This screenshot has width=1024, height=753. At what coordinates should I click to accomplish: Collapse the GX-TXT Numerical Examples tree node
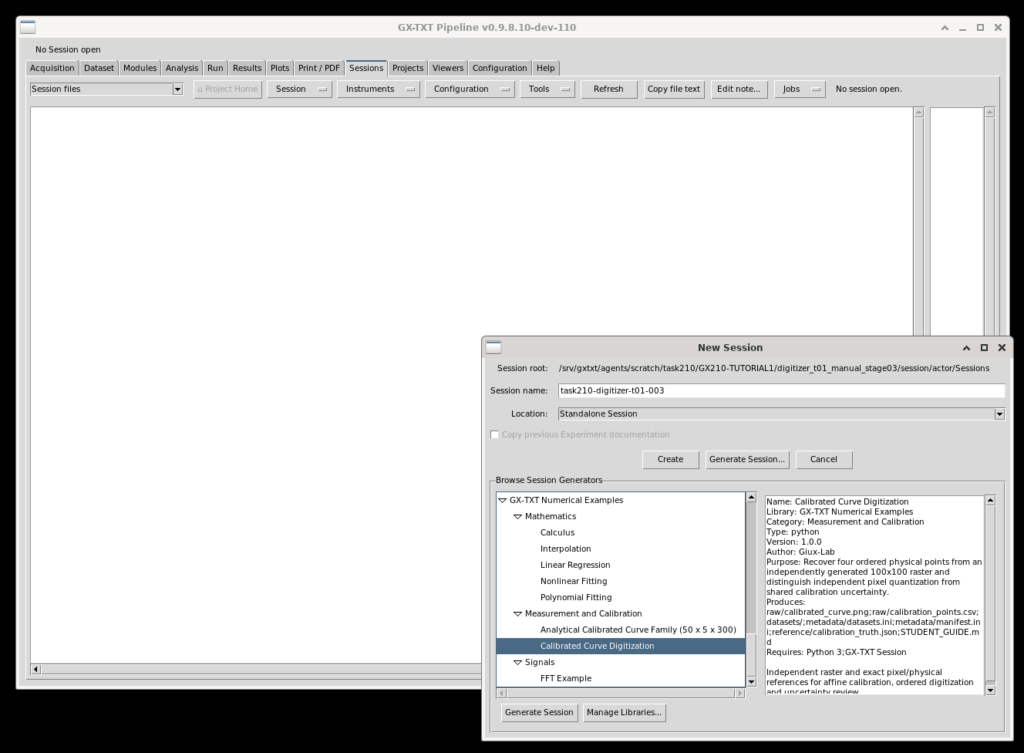502,500
